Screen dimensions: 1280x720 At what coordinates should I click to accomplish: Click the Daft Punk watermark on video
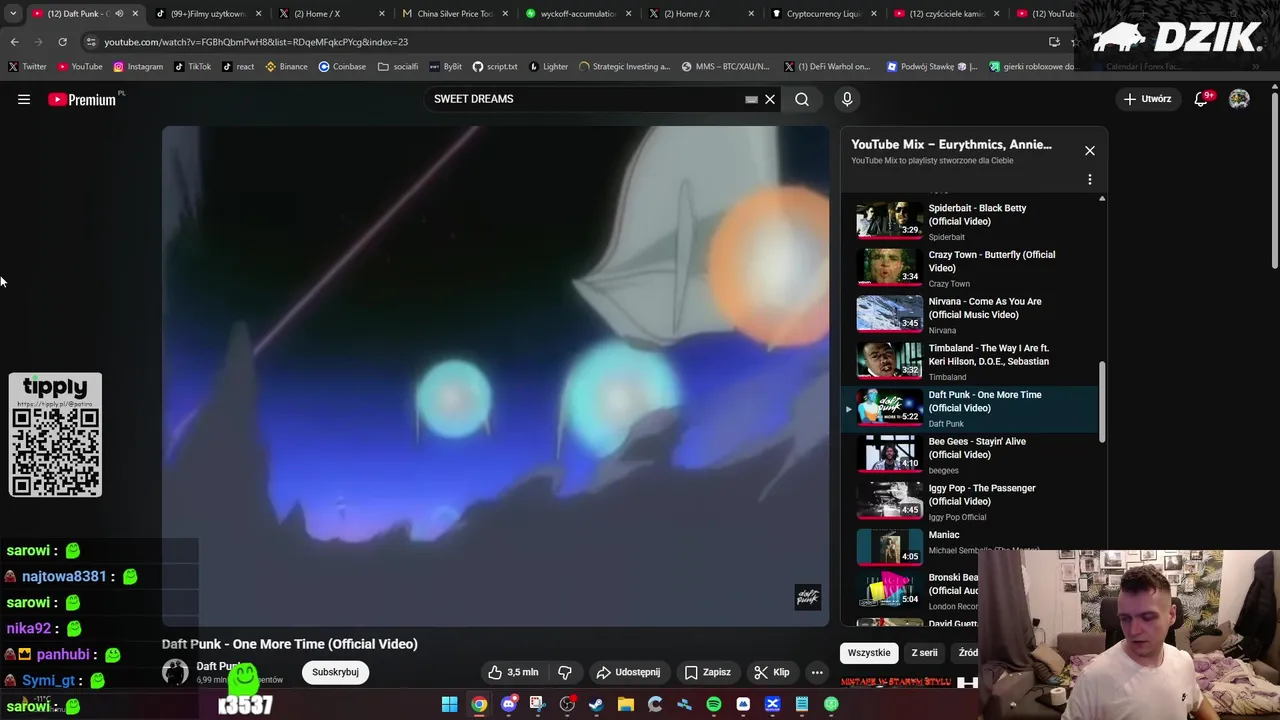tap(808, 597)
